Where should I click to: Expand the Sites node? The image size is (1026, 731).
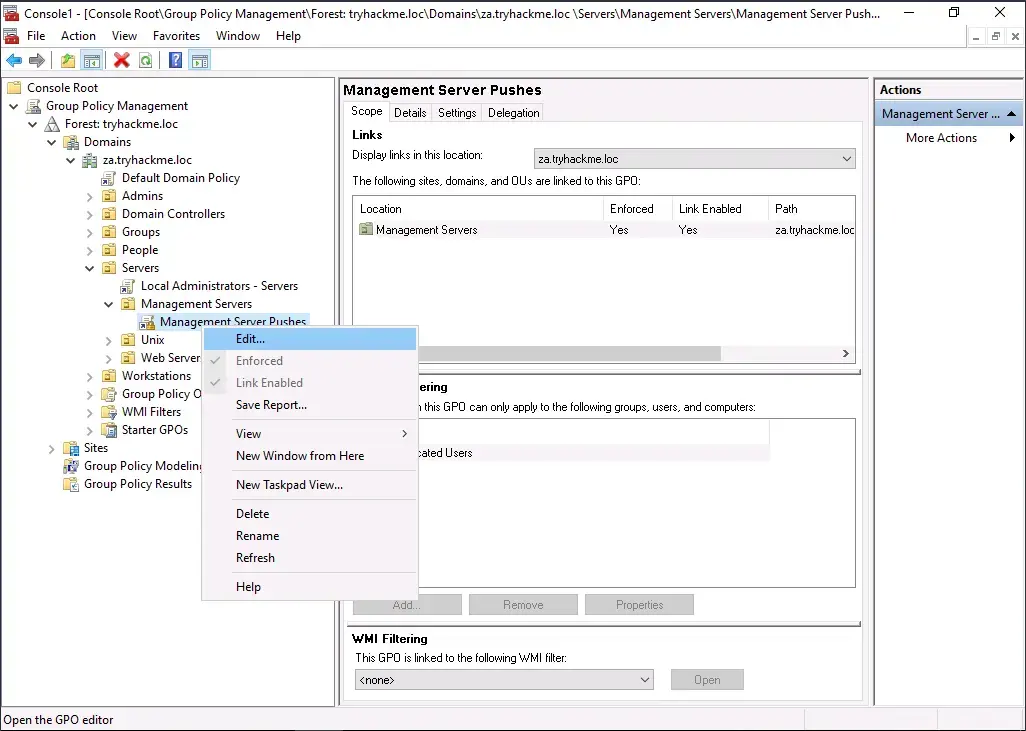(52, 448)
